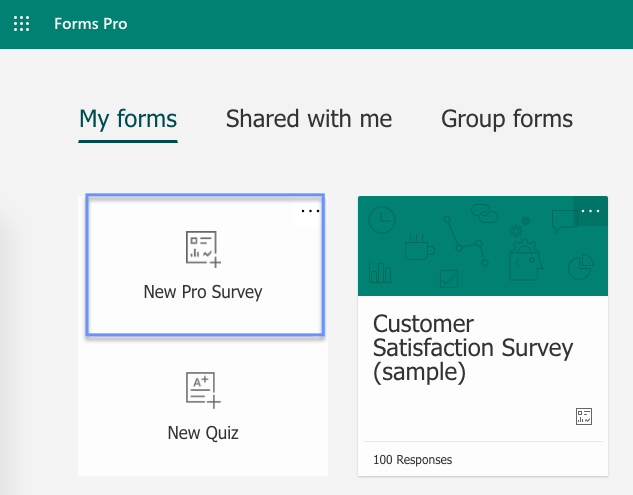
Task: Click the survey type icon on sample card
Action: click(585, 417)
